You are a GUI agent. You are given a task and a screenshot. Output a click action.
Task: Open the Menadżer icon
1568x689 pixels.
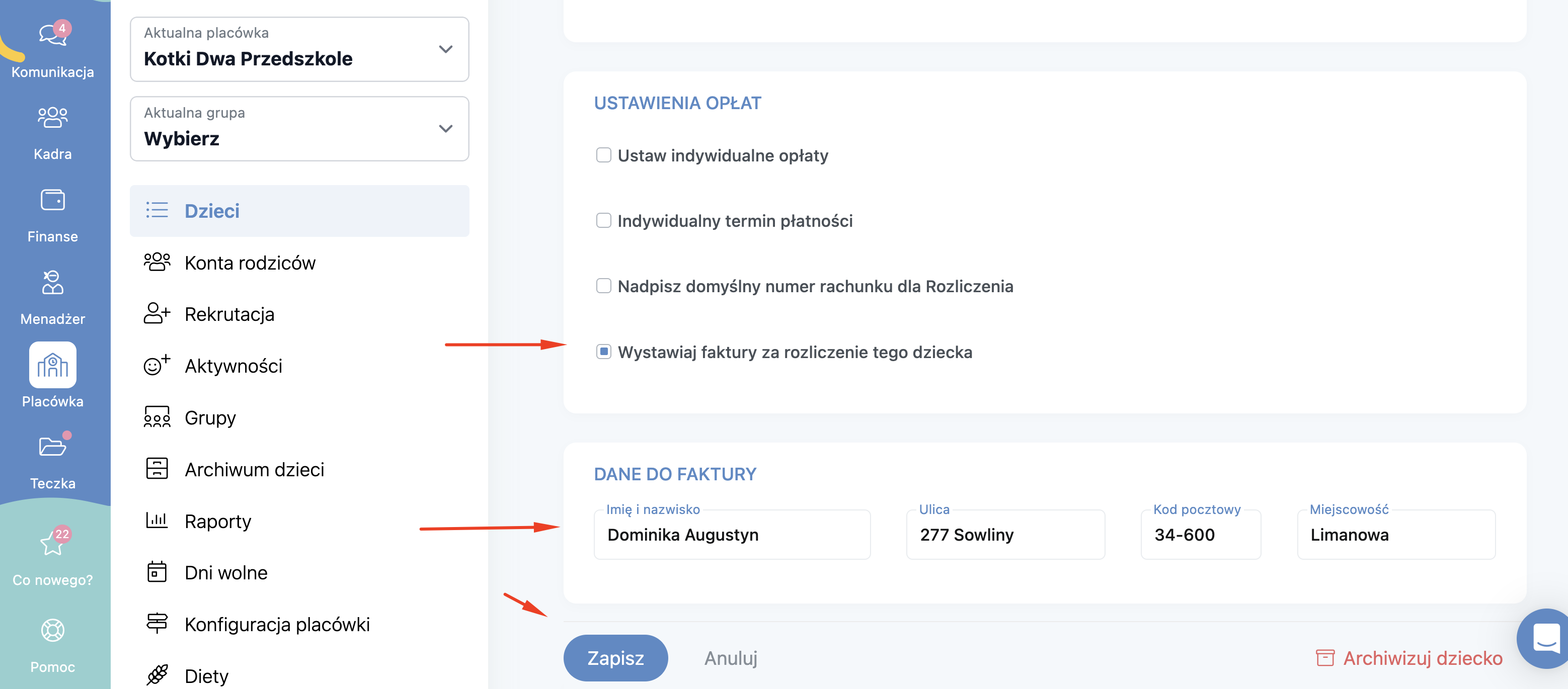point(53,282)
